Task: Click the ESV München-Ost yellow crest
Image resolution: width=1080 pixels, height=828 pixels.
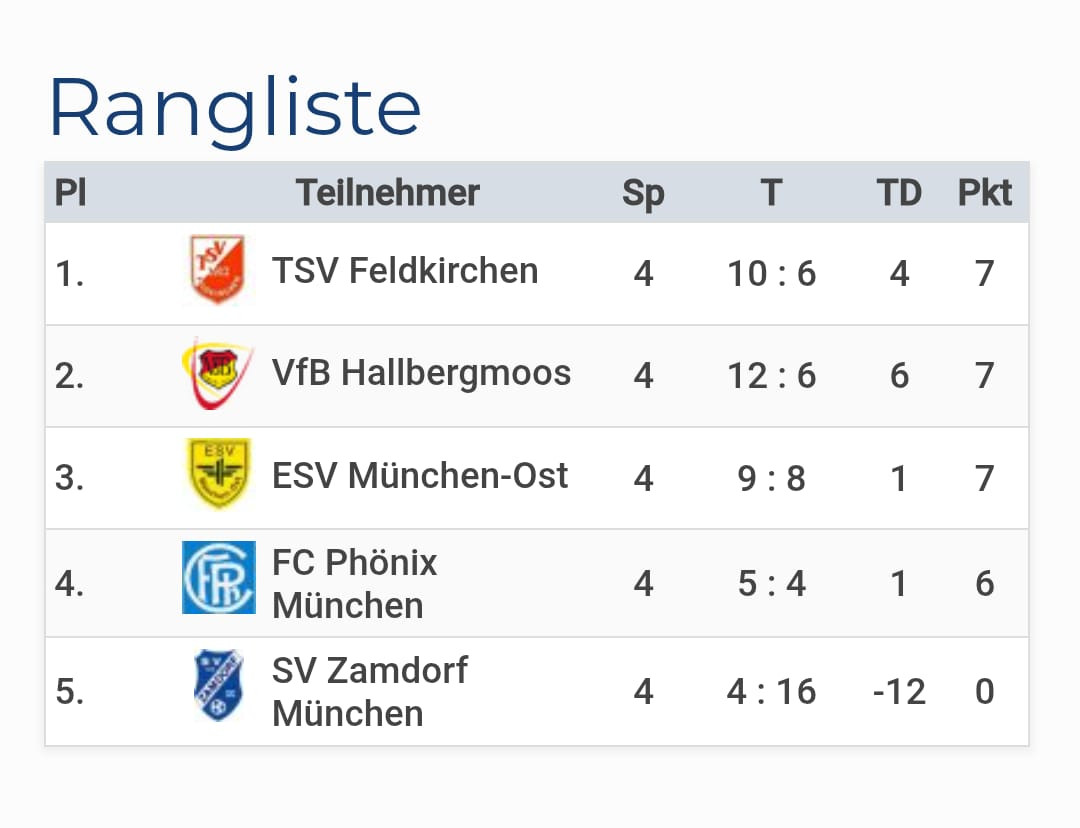Action: 218,474
